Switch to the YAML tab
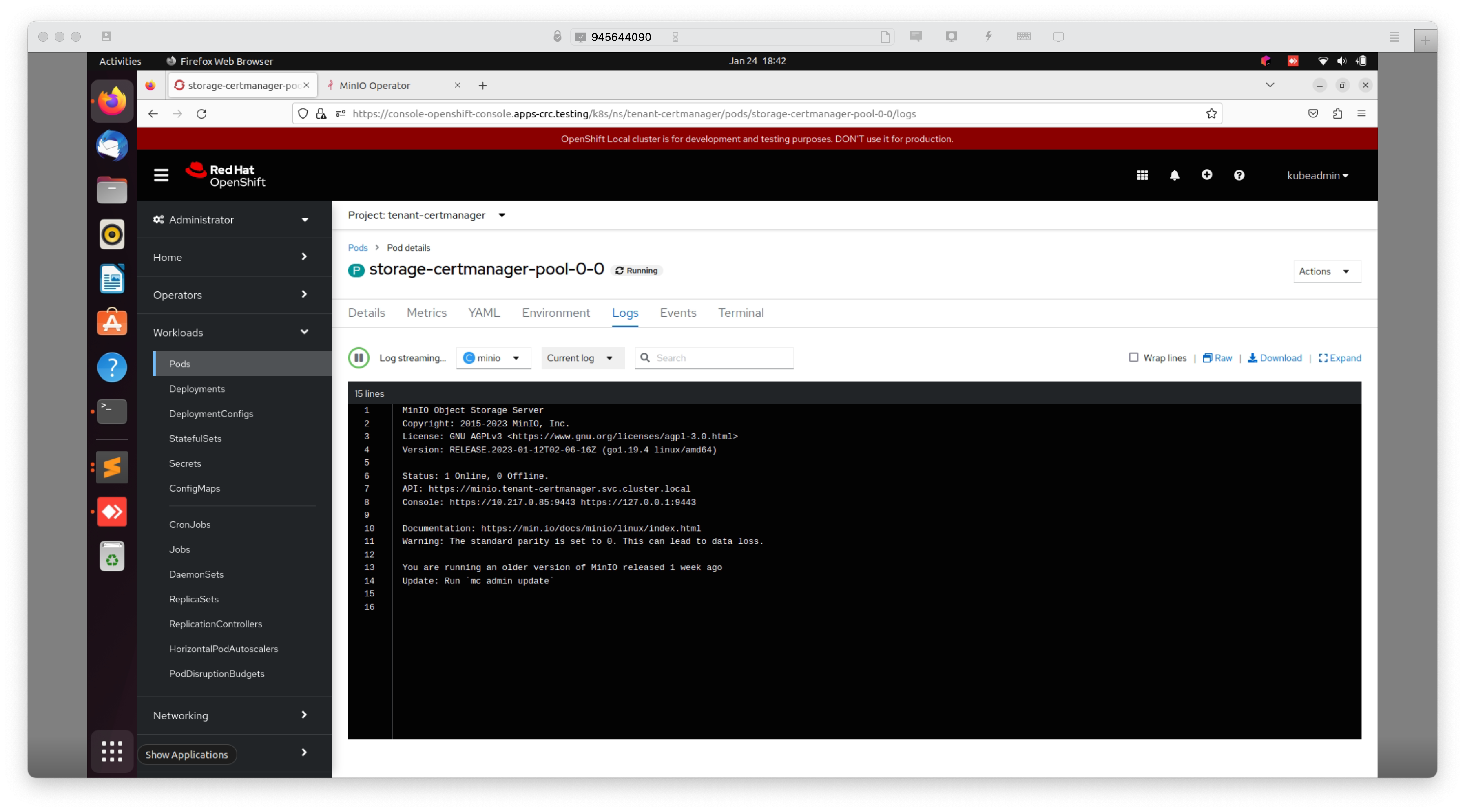1465x812 pixels. point(484,313)
